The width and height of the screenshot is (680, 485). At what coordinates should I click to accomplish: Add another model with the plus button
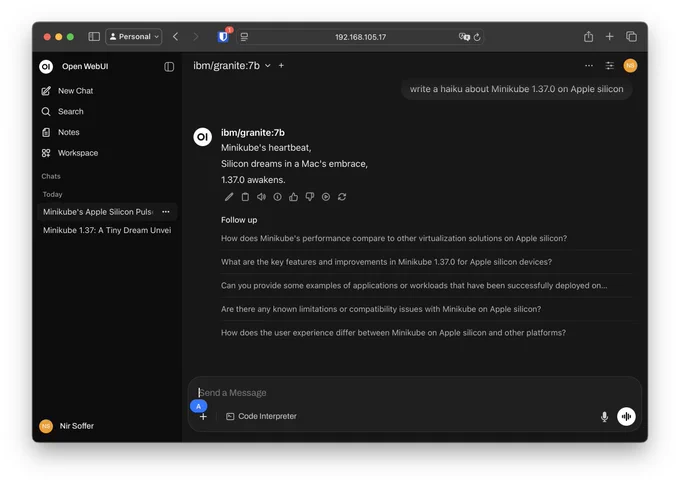tap(281, 66)
